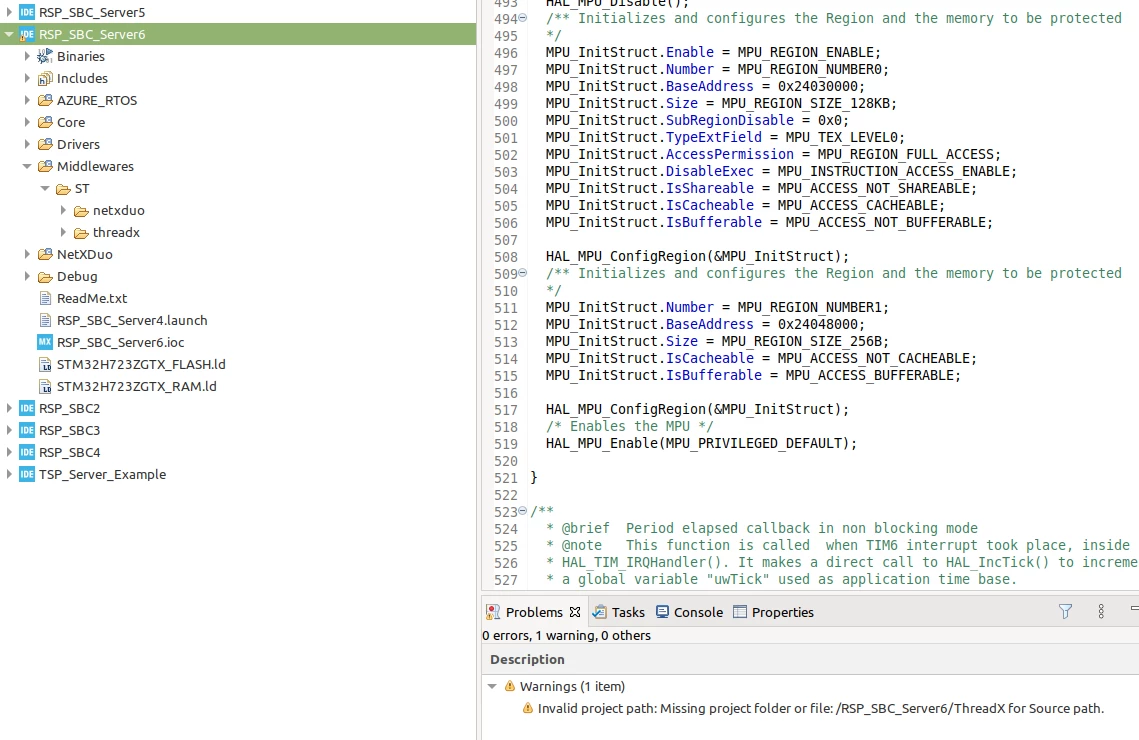This screenshot has width=1139, height=740.
Task: Click the warning icon beside Invalid project path
Action: coord(528,708)
